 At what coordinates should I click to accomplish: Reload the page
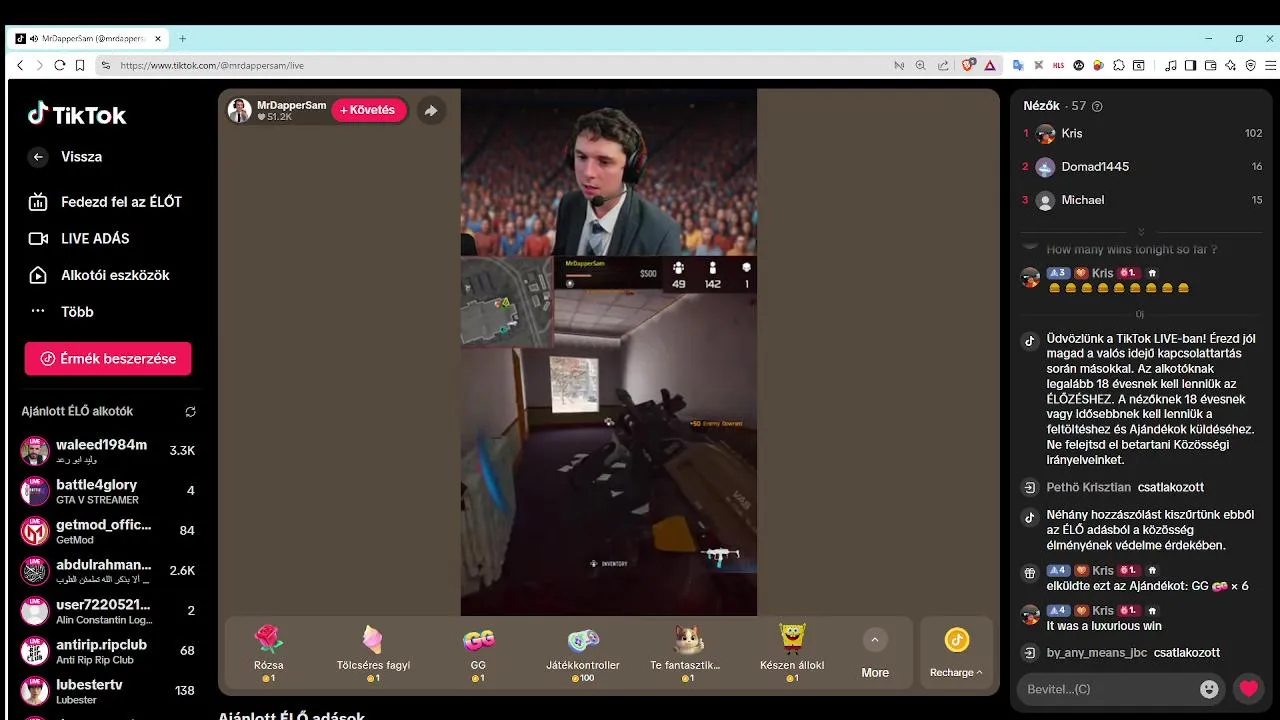[x=60, y=65]
